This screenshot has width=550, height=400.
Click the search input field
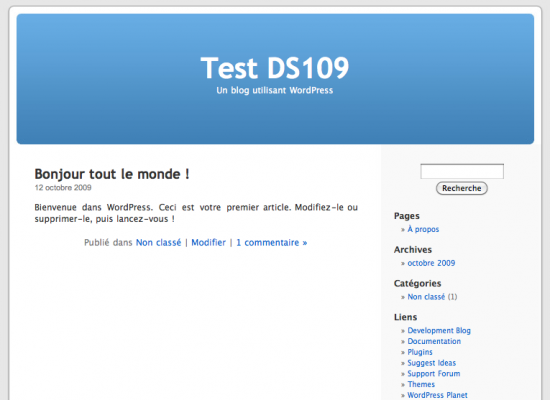[x=462, y=171]
